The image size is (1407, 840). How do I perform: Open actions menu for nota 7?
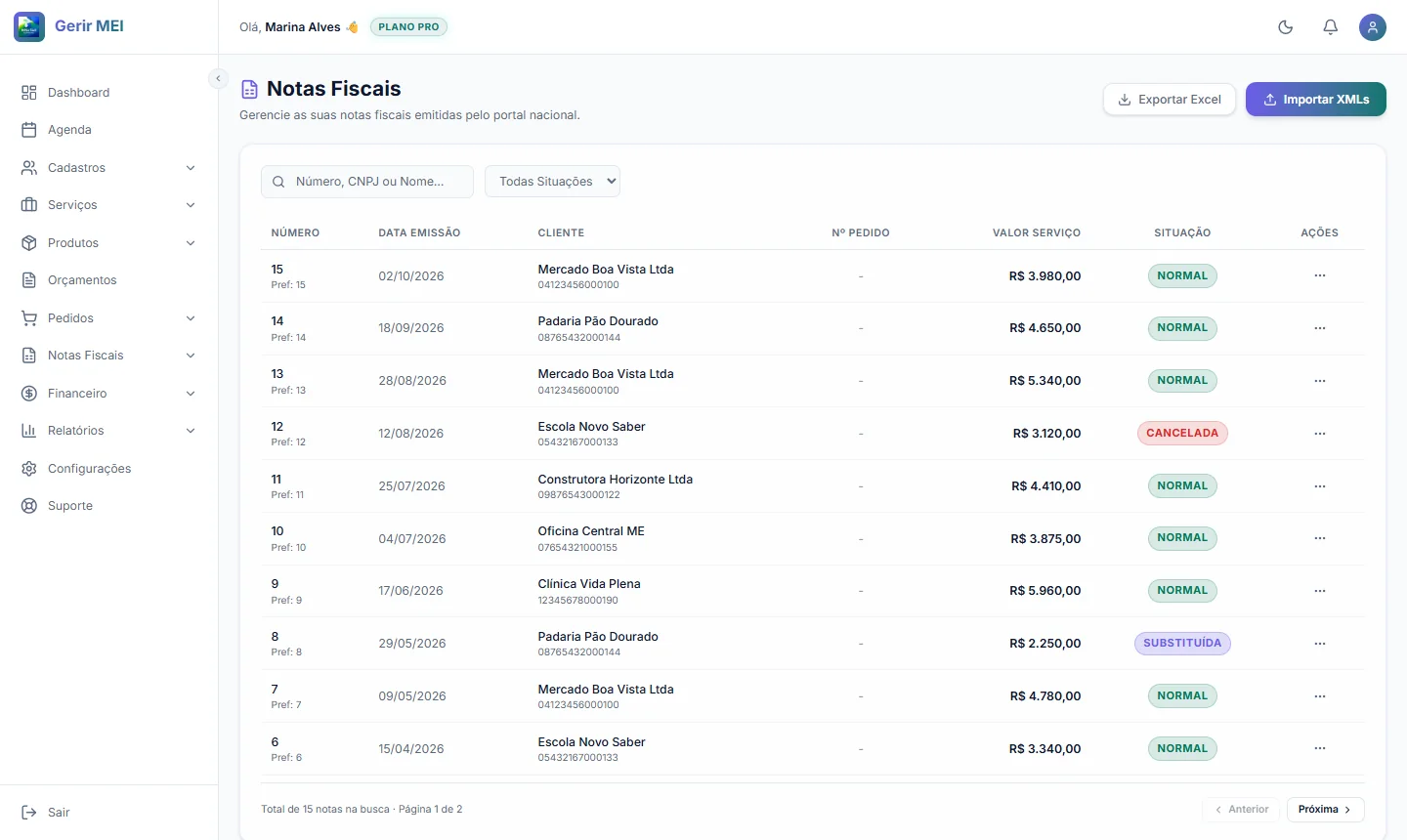tap(1320, 696)
